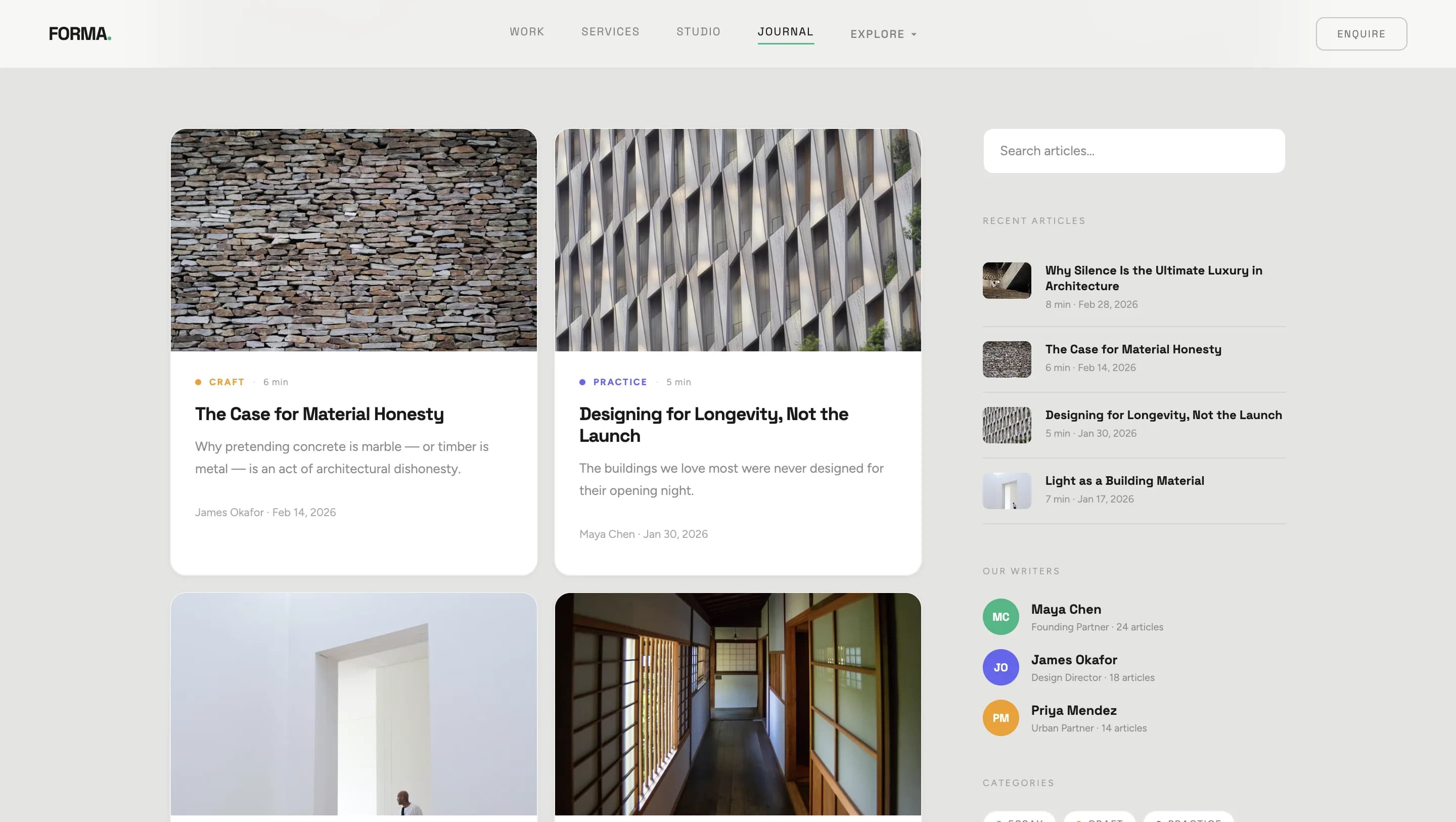Select the WORK navigation item
1456x822 pixels.
point(526,32)
